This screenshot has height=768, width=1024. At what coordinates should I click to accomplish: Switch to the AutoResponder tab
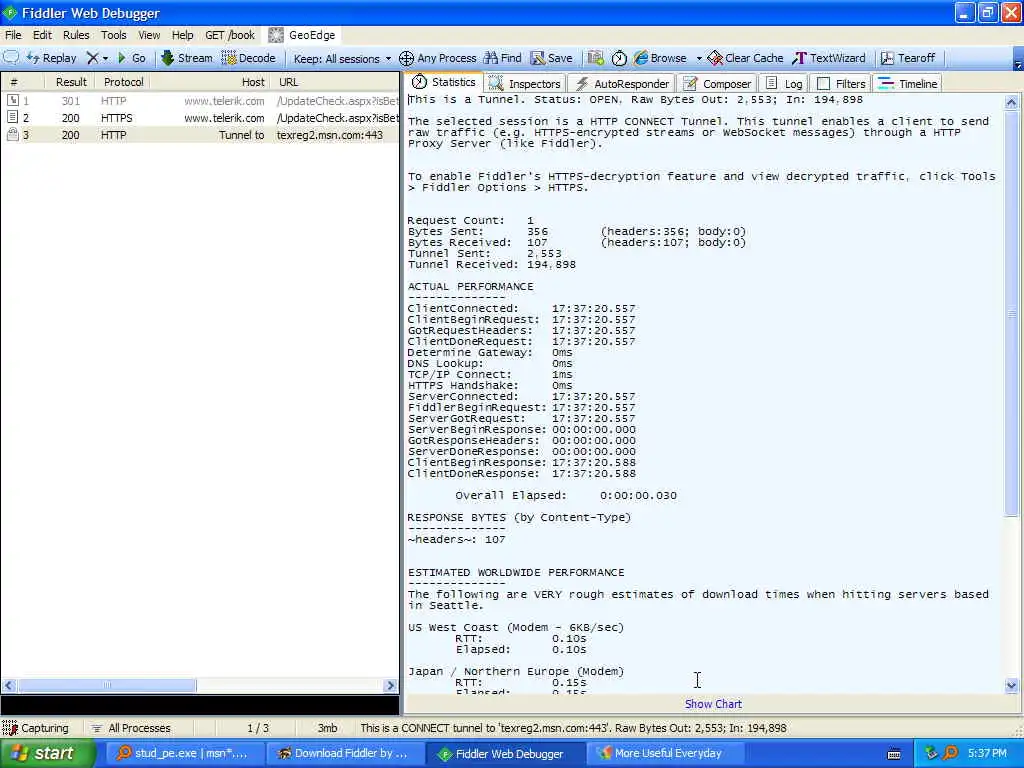[622, 84]
